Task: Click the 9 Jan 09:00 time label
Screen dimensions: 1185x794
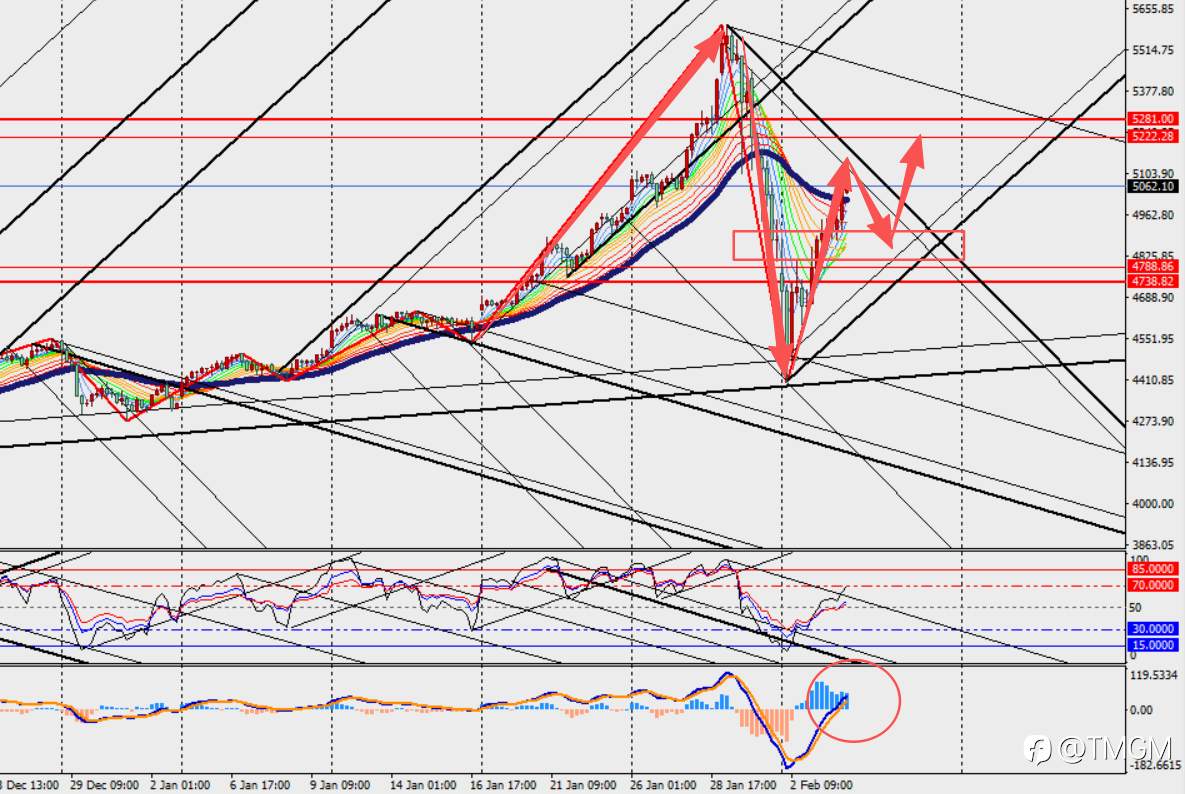Action: click(340, 786)
